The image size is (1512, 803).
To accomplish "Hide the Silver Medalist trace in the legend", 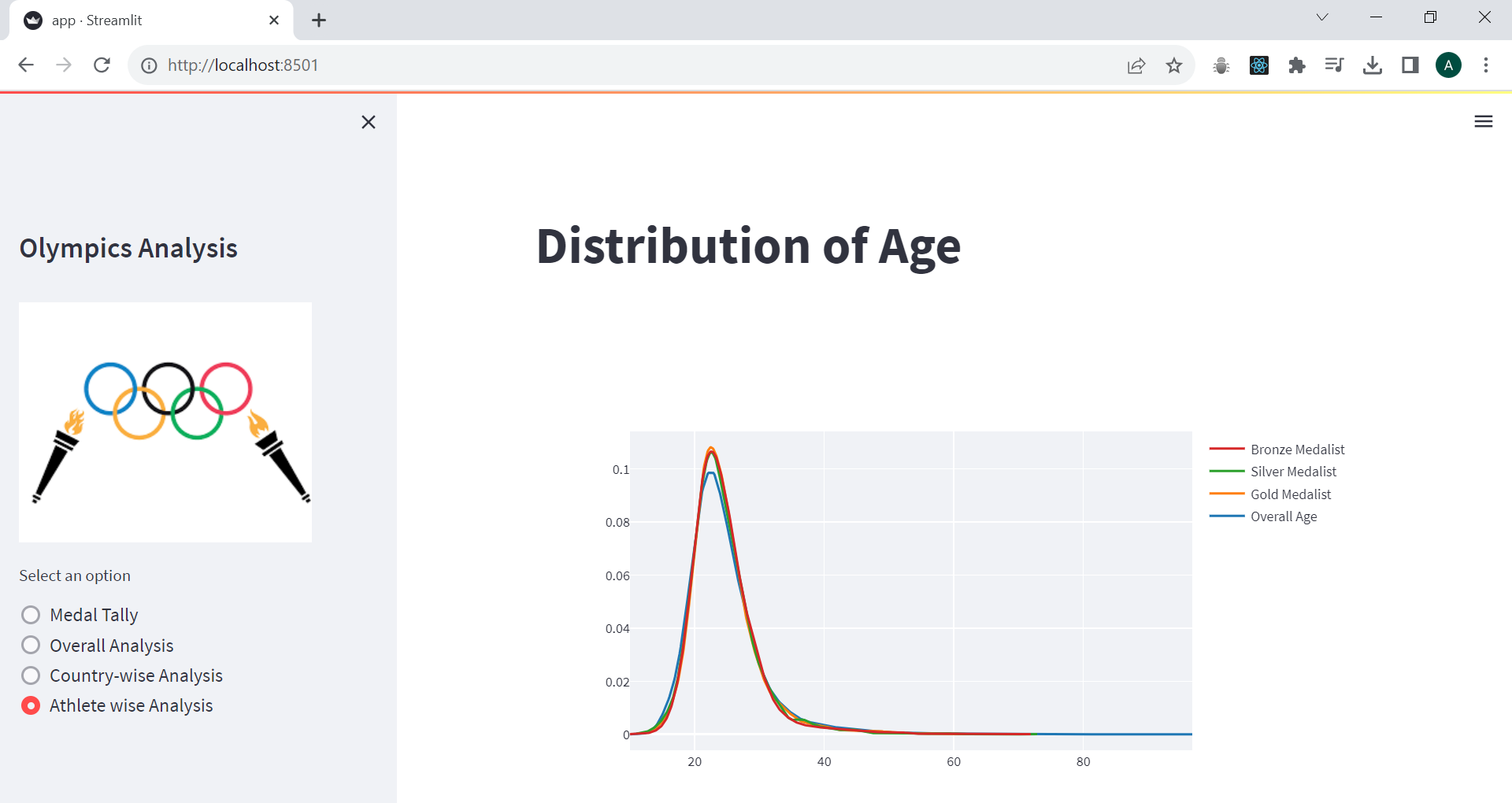I will 1293,472.
